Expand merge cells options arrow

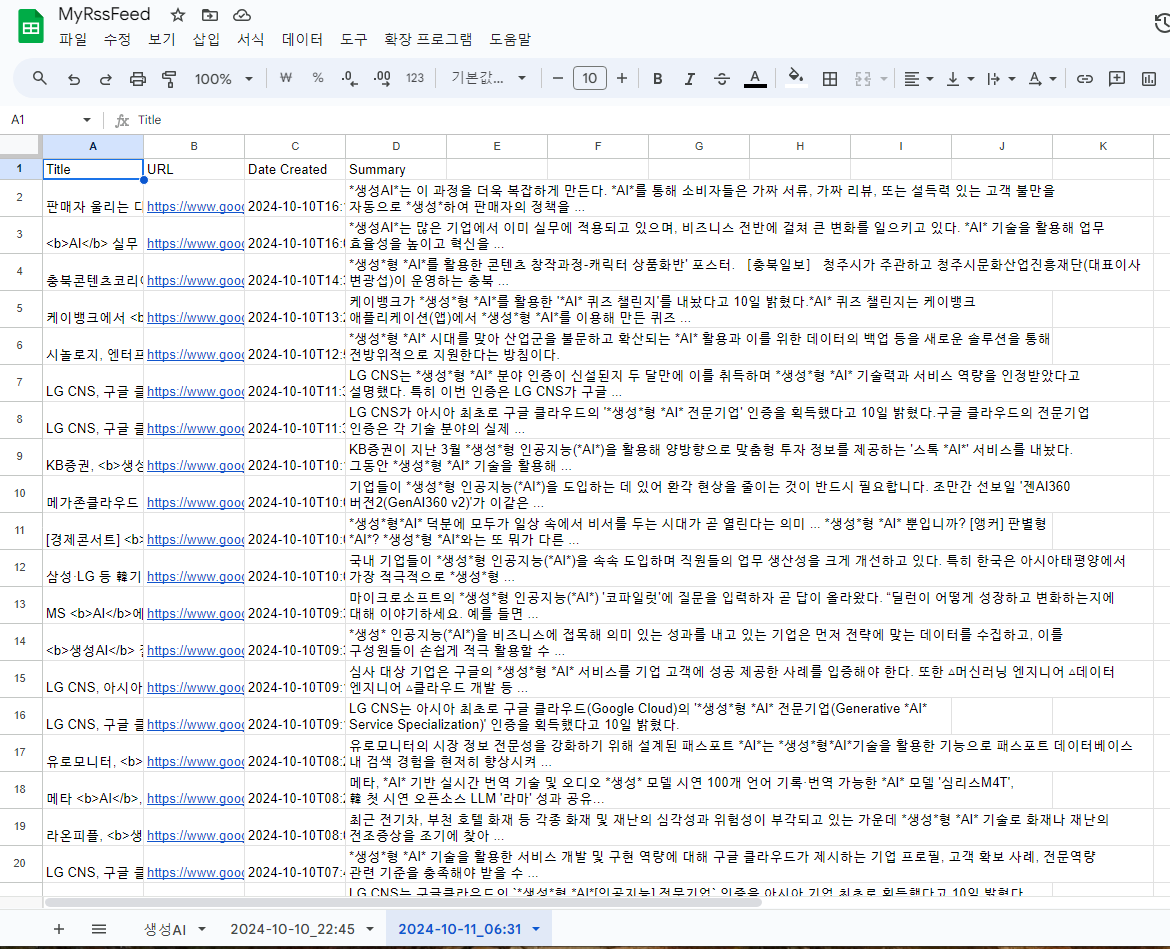(x=883, y=78)
